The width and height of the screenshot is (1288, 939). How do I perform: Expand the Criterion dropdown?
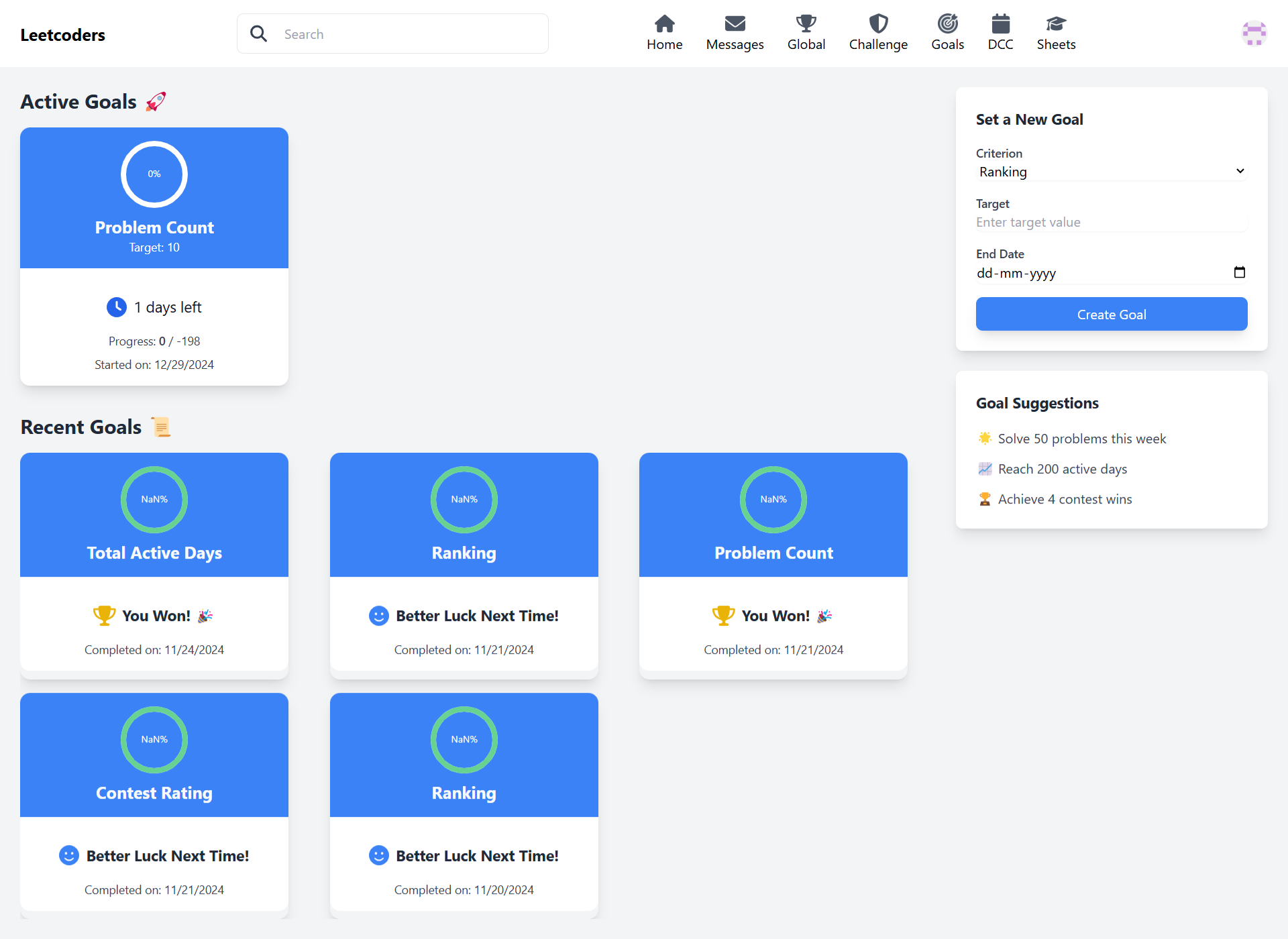1111,172
